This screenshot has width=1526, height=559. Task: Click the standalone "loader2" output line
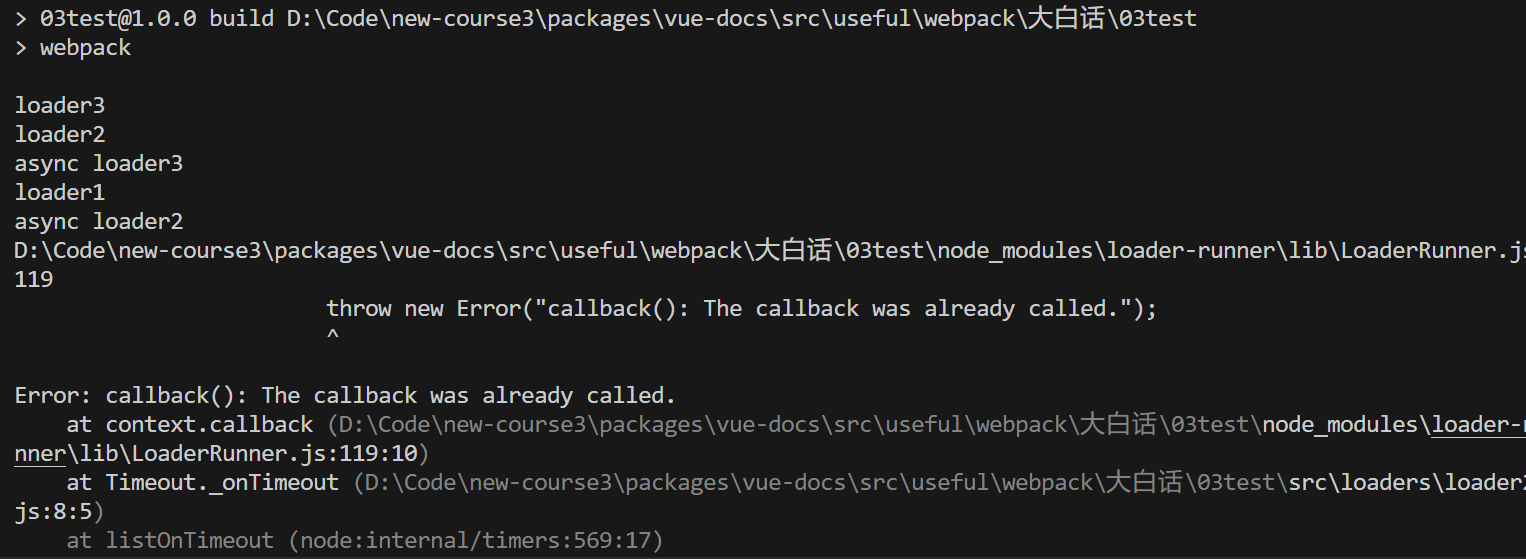tap(60, 134)
